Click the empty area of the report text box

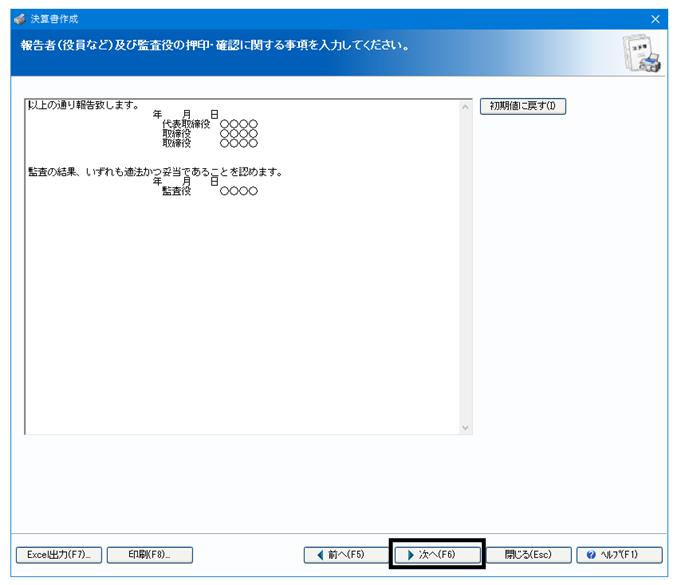[x=242, y=313]
